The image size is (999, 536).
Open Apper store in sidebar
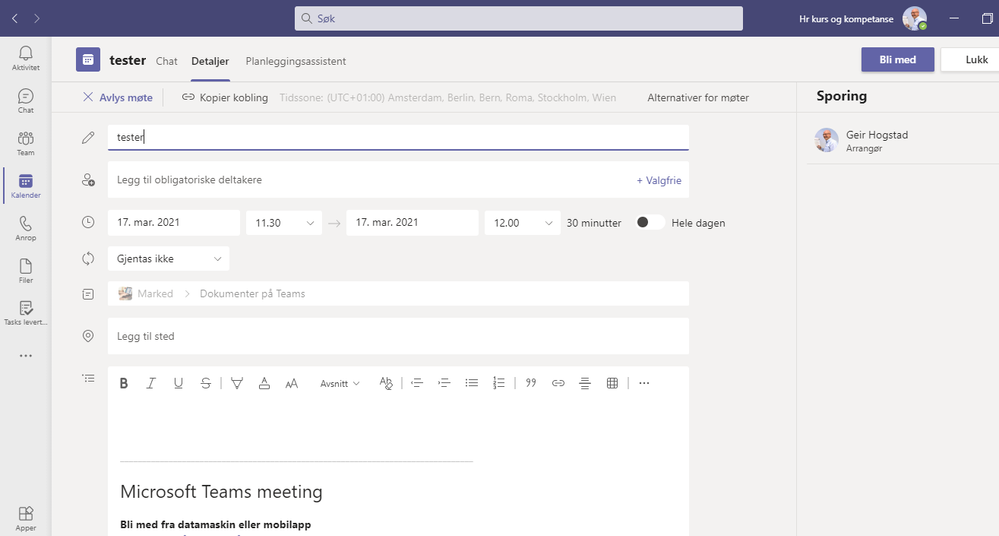pos(25,518)
